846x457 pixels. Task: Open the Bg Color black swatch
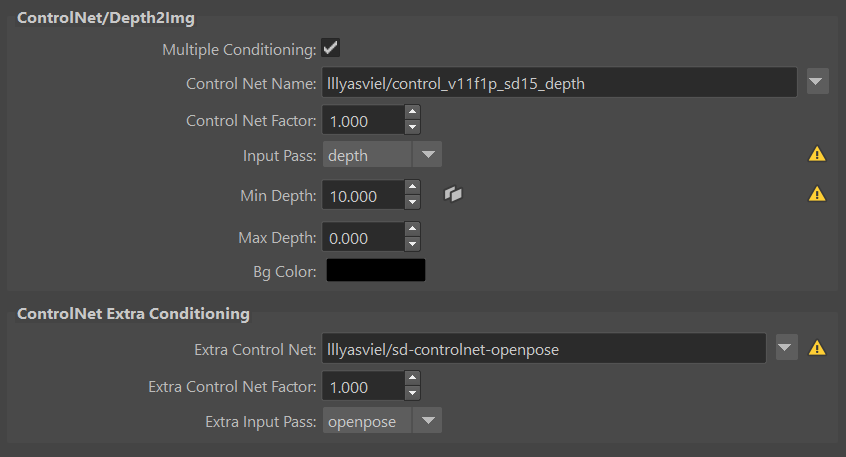376,270
